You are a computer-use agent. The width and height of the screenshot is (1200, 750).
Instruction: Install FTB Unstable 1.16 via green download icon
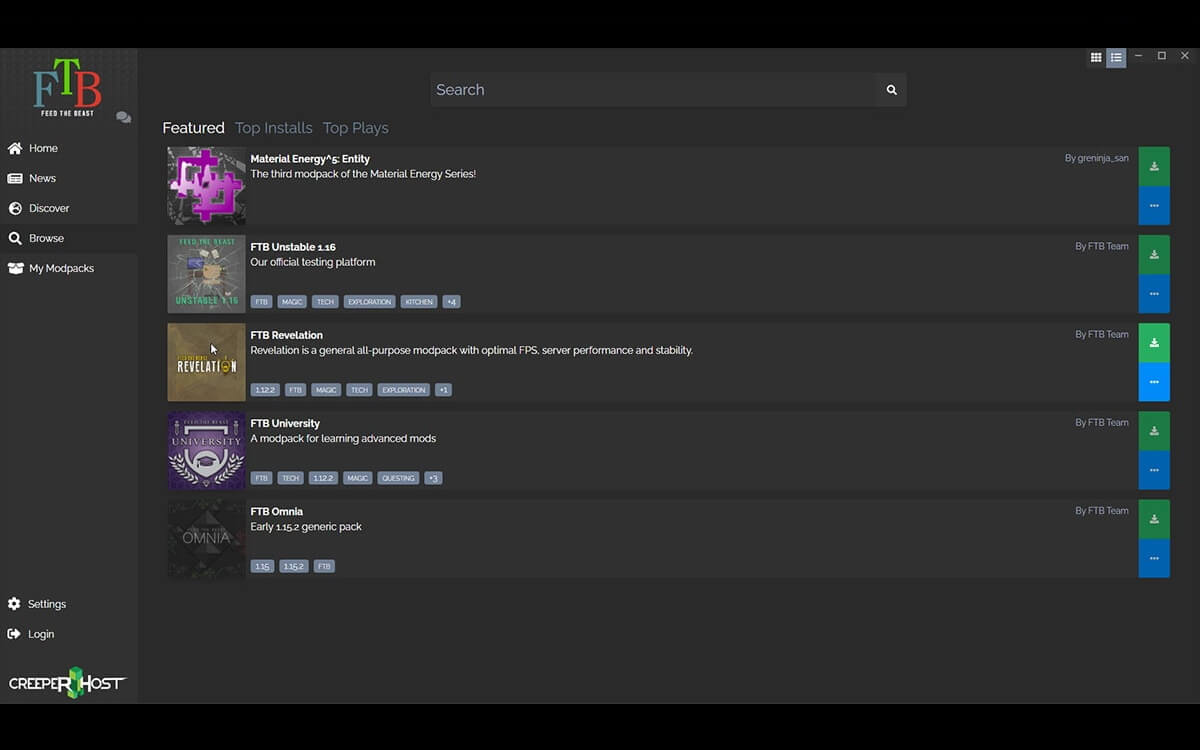[x=1154, y=254]
